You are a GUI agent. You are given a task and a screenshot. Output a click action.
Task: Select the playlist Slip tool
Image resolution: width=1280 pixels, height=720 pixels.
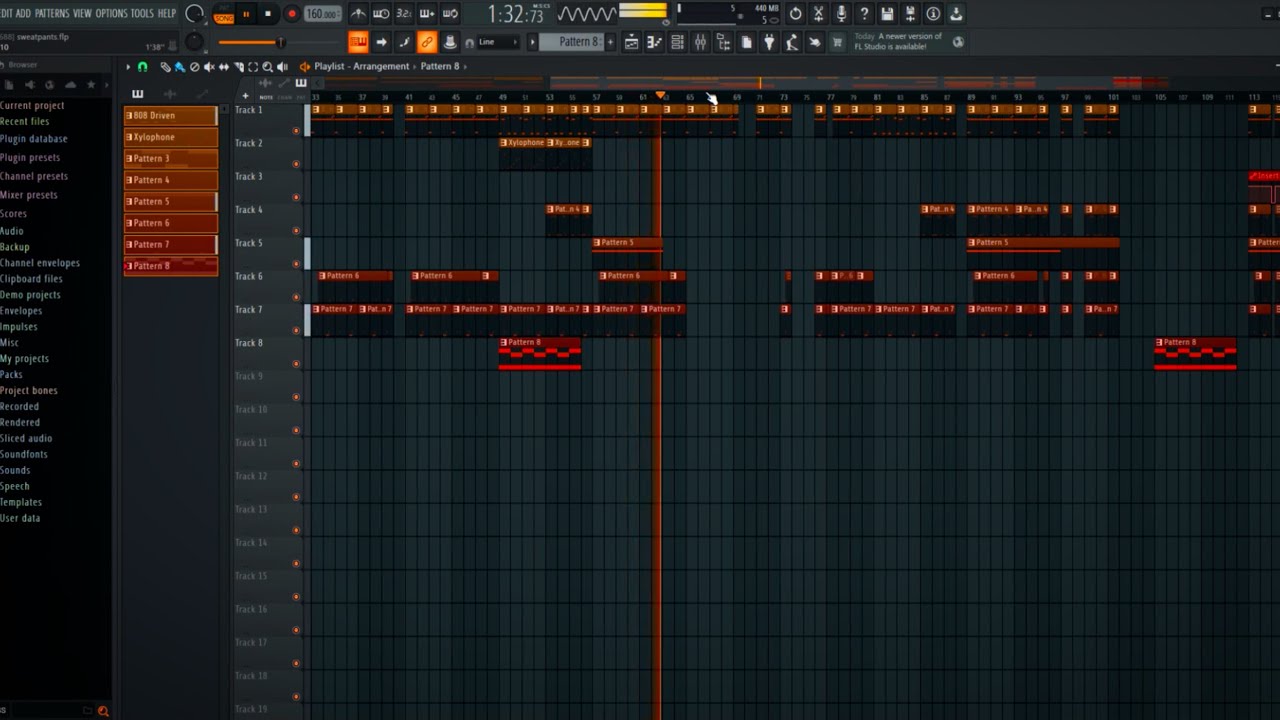click(x=224, y=67)
